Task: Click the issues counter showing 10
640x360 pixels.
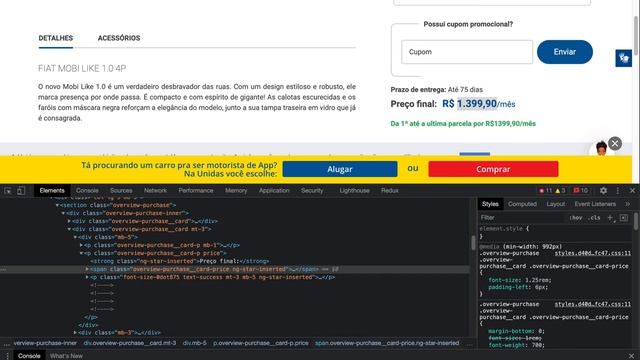Action: coord(581,191)
